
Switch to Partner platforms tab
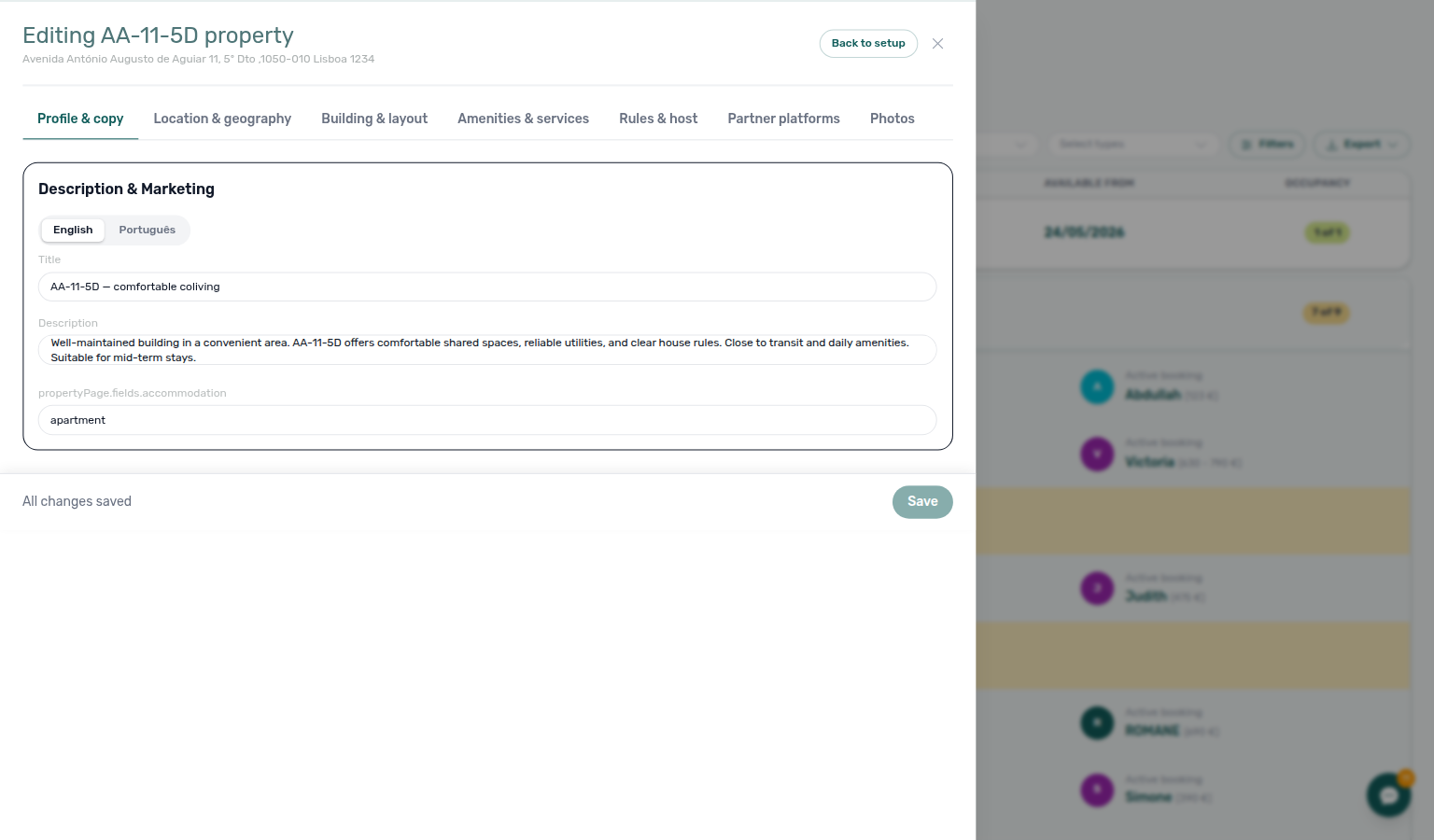[x=784, y=119]
